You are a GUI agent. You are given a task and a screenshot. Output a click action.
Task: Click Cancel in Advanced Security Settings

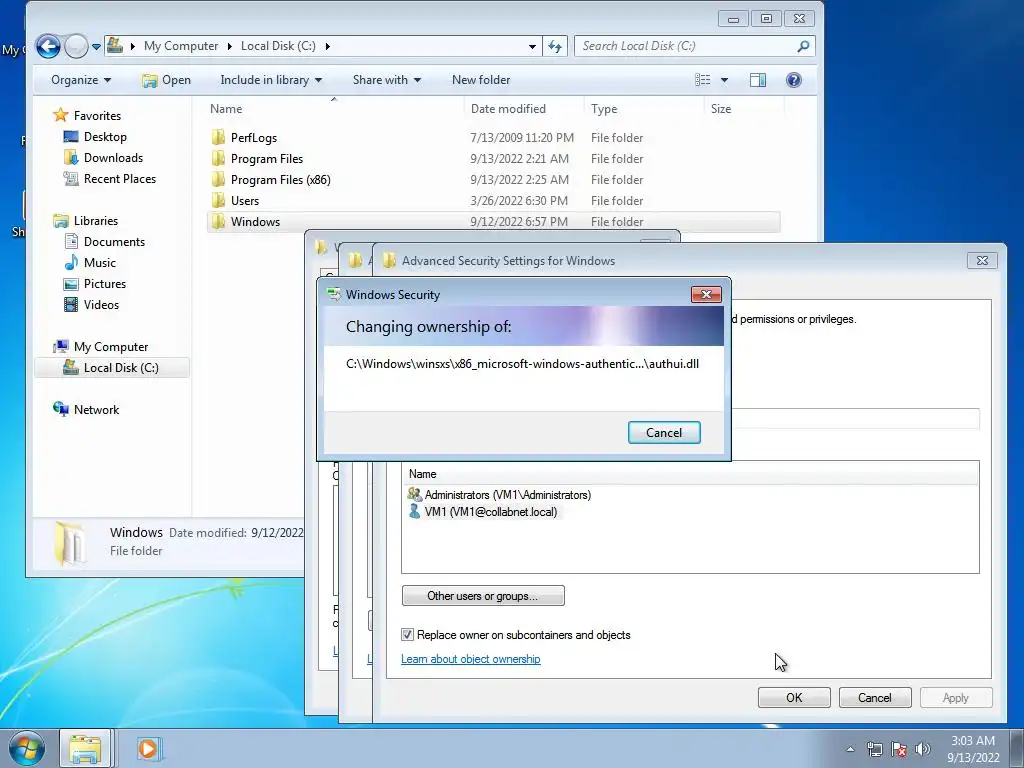[874, 697]
